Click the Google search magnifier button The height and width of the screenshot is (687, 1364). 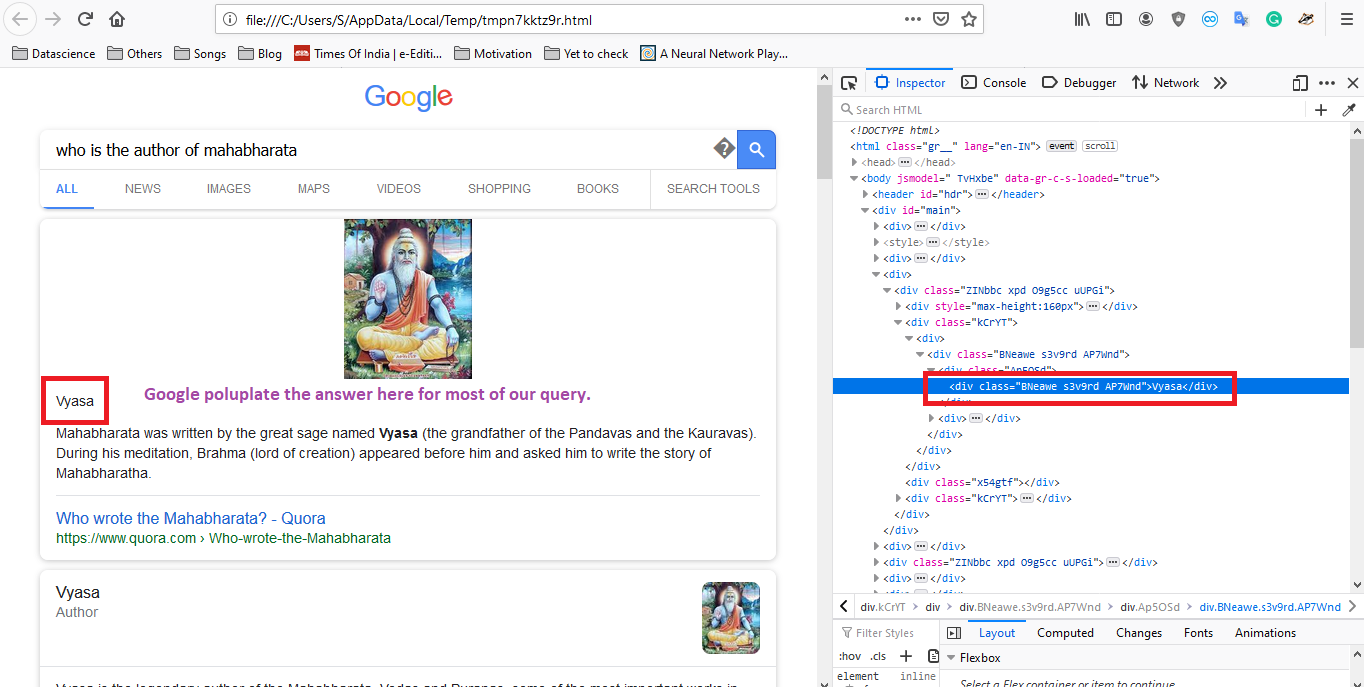757,150
